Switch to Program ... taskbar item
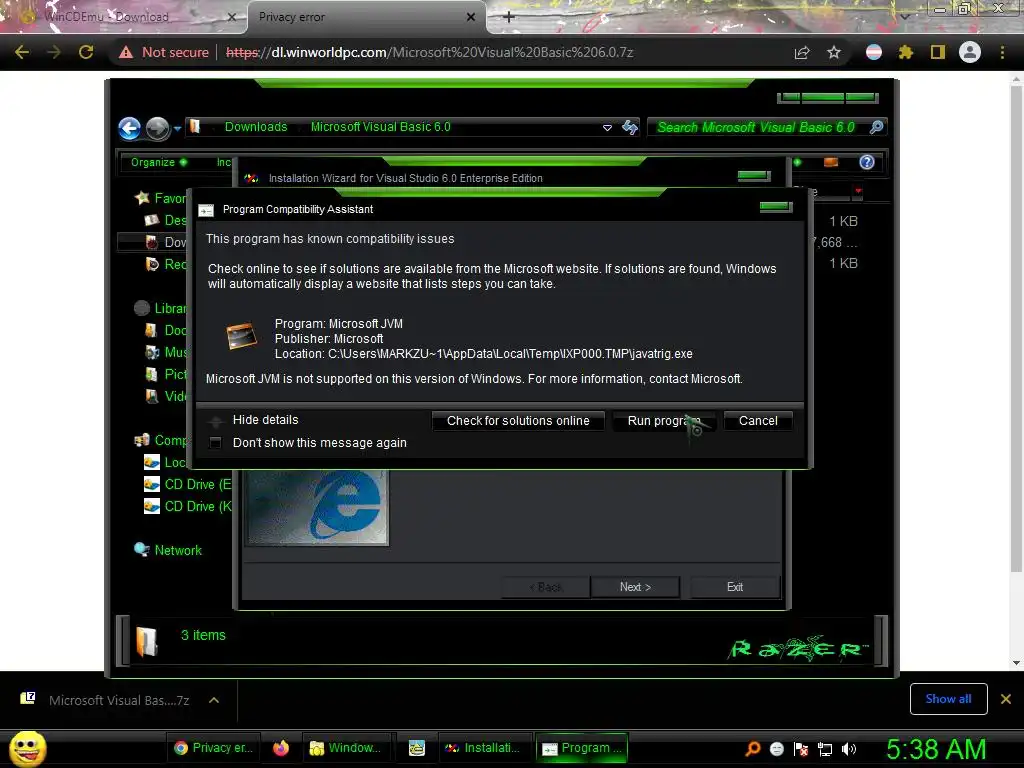Screen dimensions: 1024x768 point(581,748)
